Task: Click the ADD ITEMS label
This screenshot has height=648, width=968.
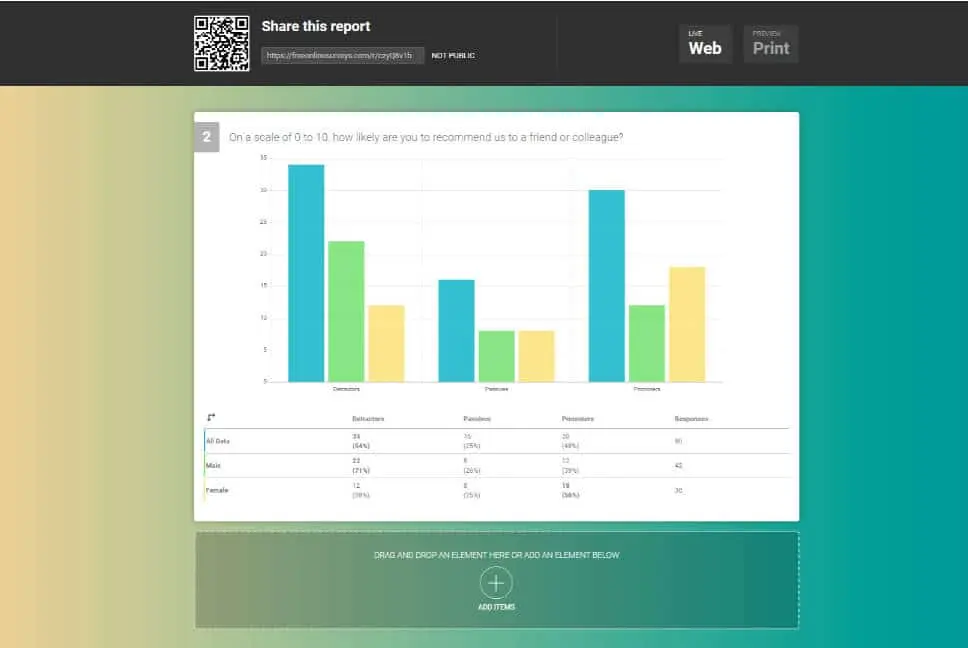Action: pos(496,607)
